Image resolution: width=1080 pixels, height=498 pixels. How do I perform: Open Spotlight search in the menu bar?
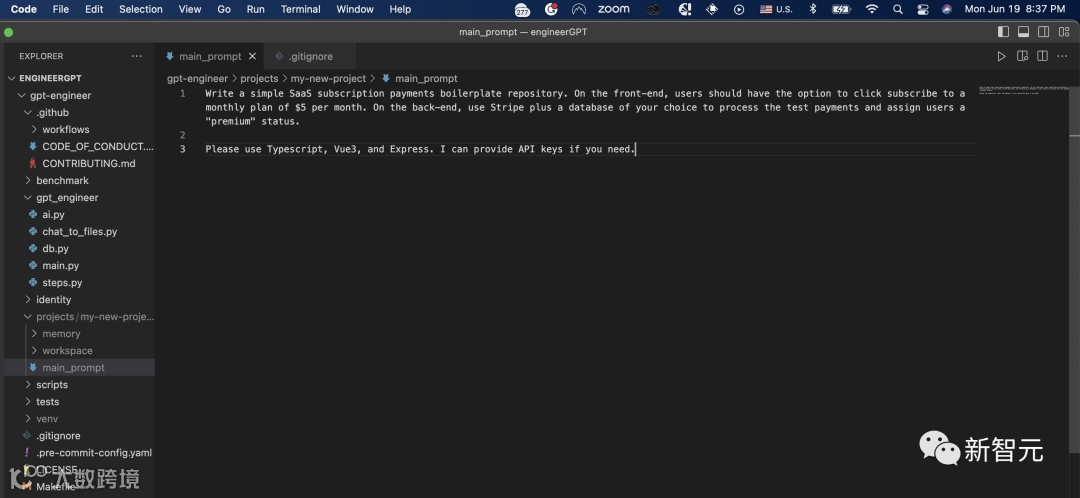897,9
